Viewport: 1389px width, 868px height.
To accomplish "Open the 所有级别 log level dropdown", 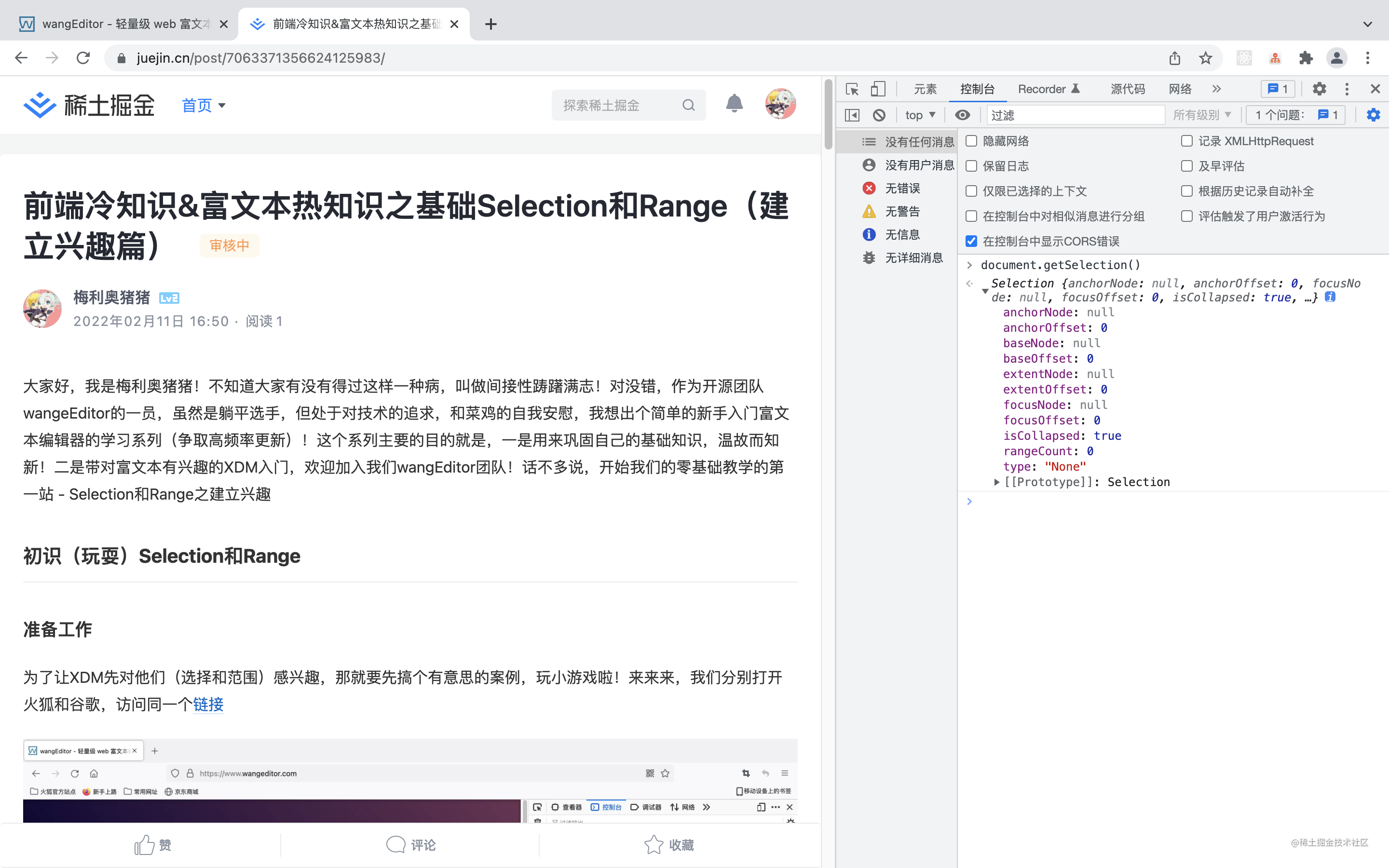I will [x=1200, y=114].
